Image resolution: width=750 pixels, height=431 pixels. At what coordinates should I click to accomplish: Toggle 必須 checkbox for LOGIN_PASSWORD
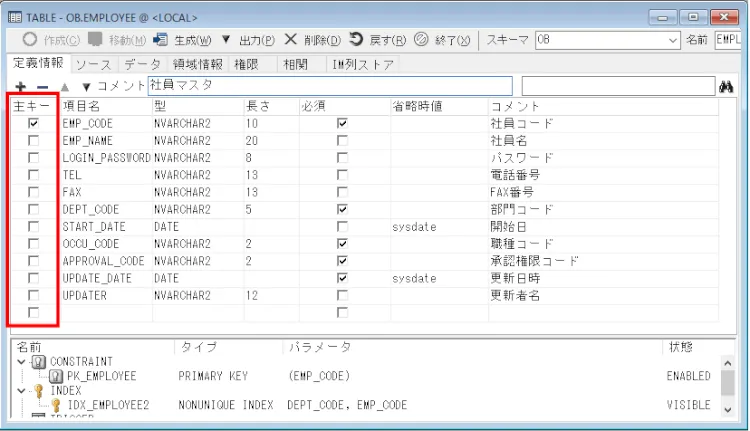[342, 158]
